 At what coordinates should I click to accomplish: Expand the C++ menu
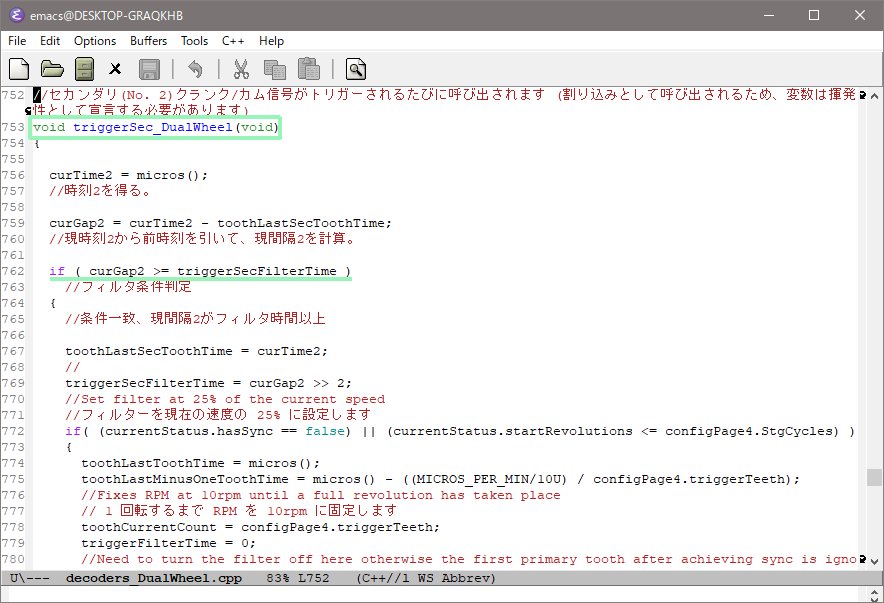[233, 41]
